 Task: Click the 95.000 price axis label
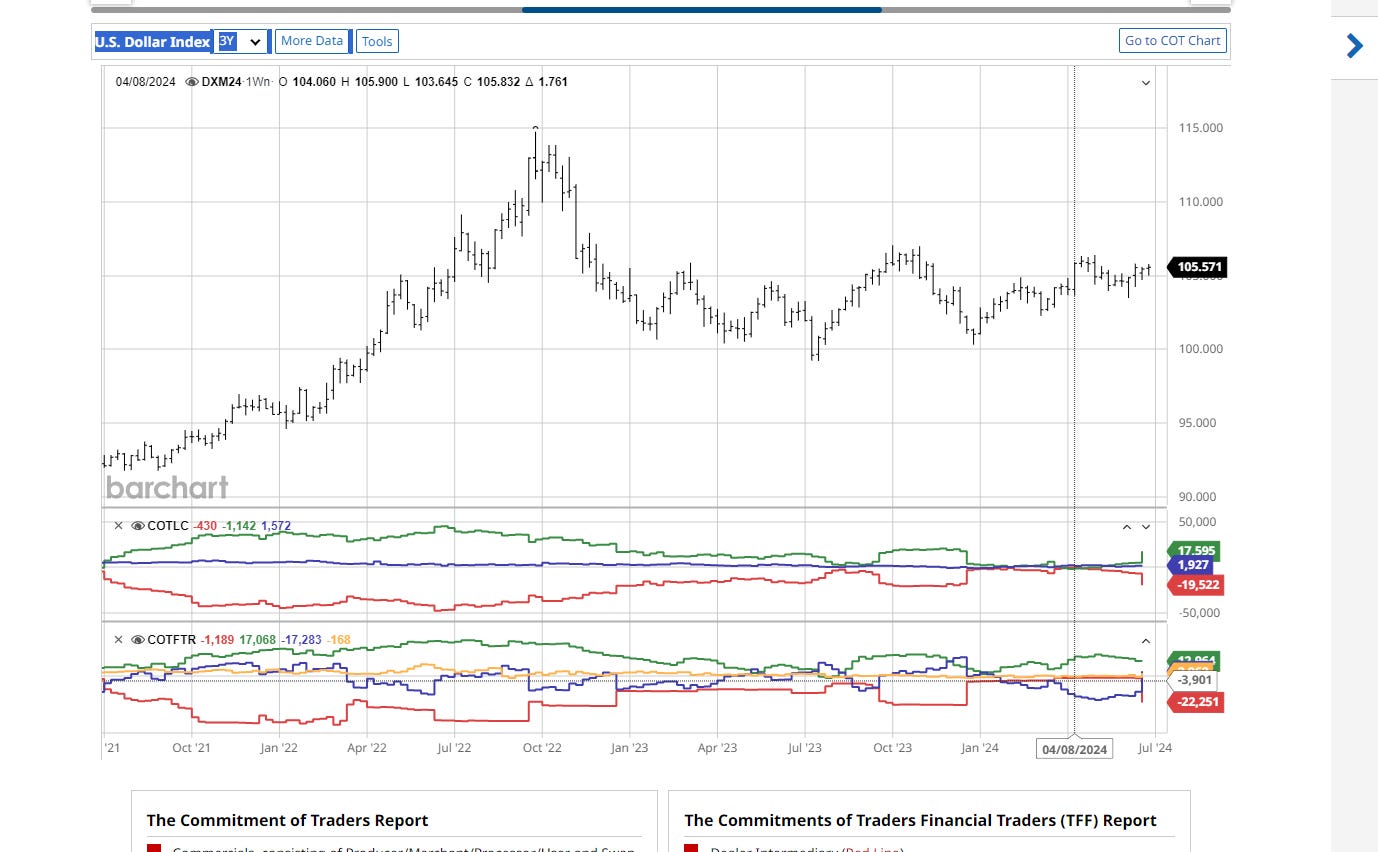point(1197,423)
